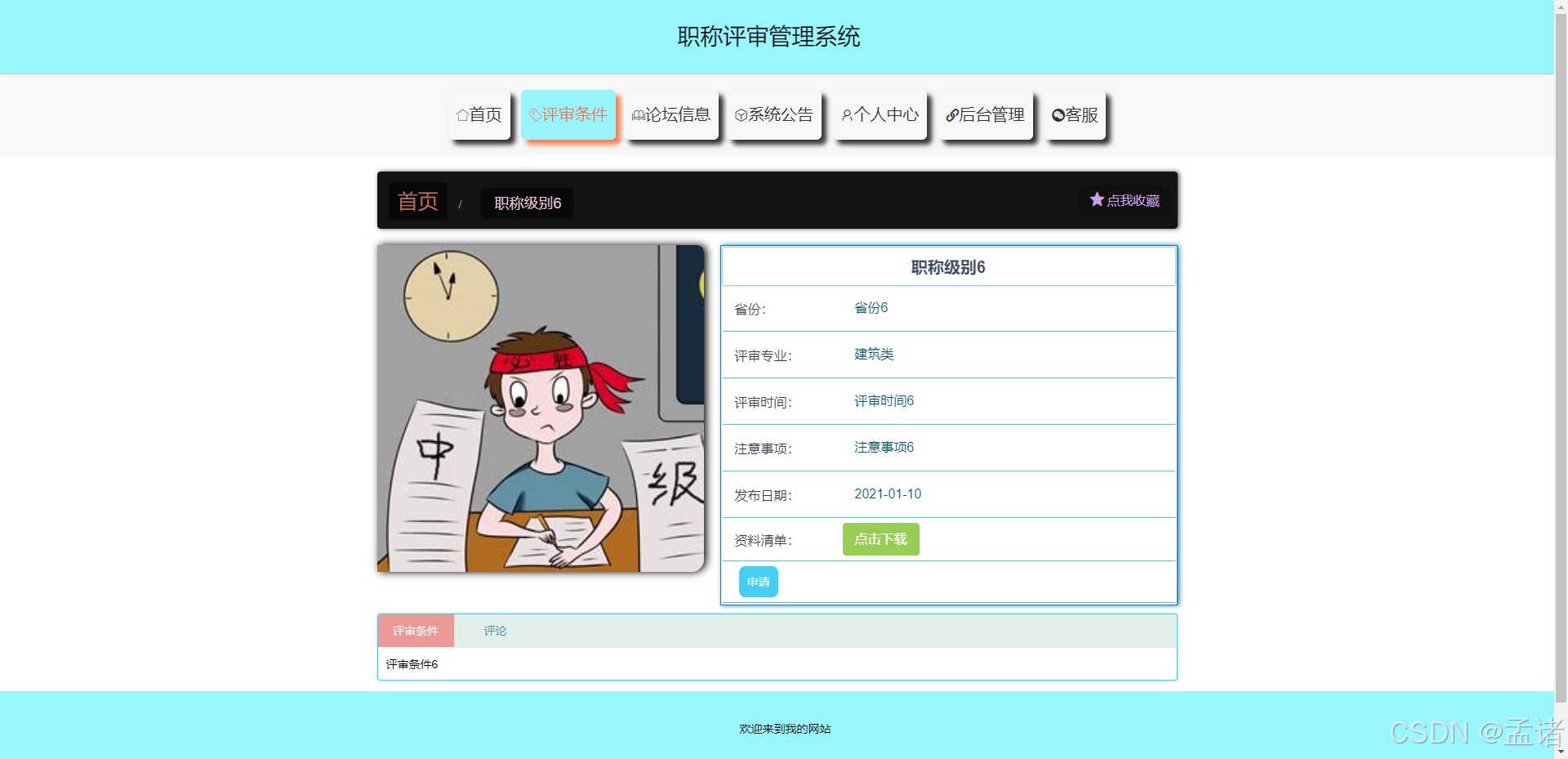This screenshot has height=759, width=1568.
Task: Click the cube icon beside 系统公告
Action: coord(742,115)
